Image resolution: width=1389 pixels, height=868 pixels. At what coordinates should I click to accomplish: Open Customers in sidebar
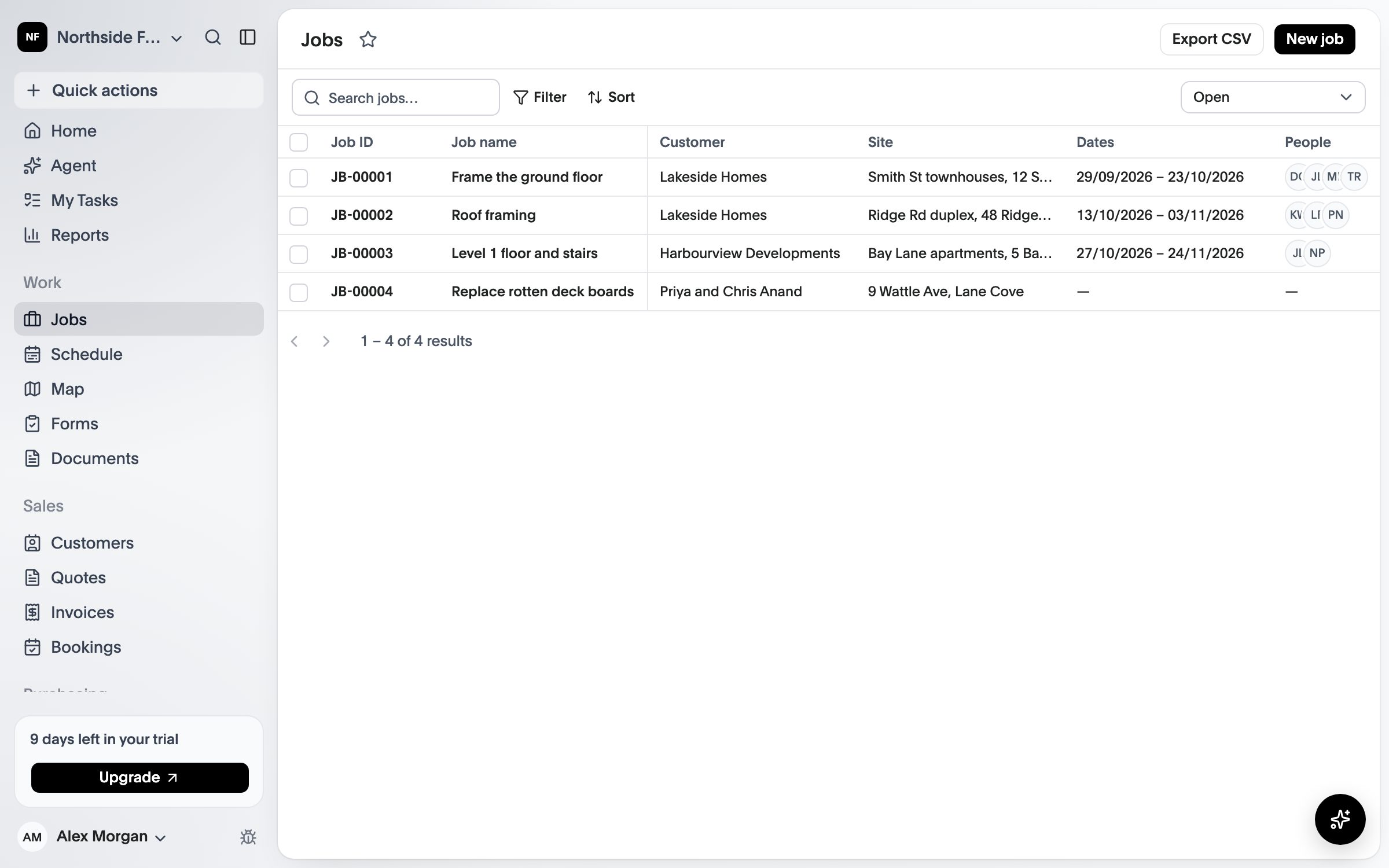pos(139,543)
